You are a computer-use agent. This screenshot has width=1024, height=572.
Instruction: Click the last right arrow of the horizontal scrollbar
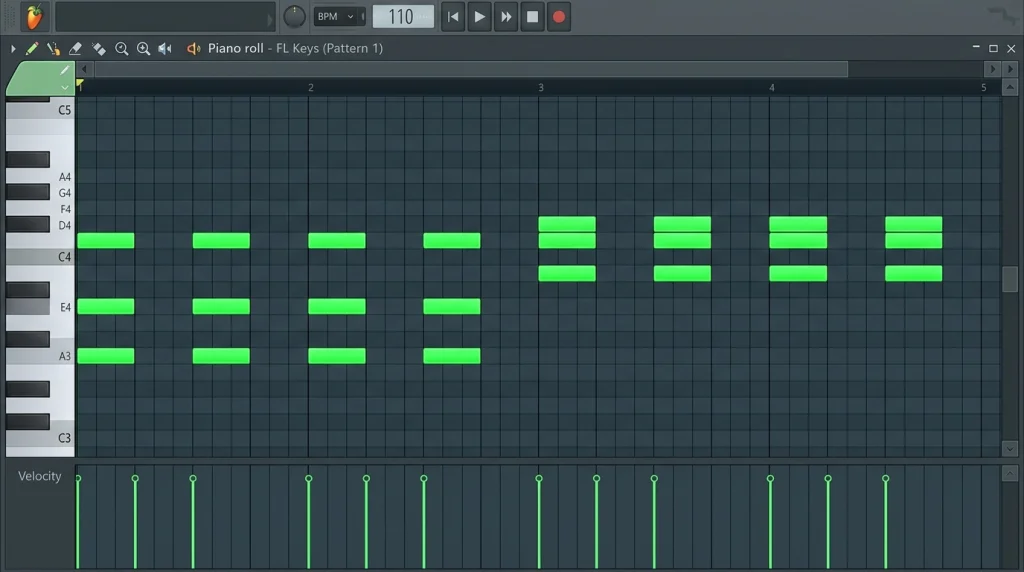1010,69
